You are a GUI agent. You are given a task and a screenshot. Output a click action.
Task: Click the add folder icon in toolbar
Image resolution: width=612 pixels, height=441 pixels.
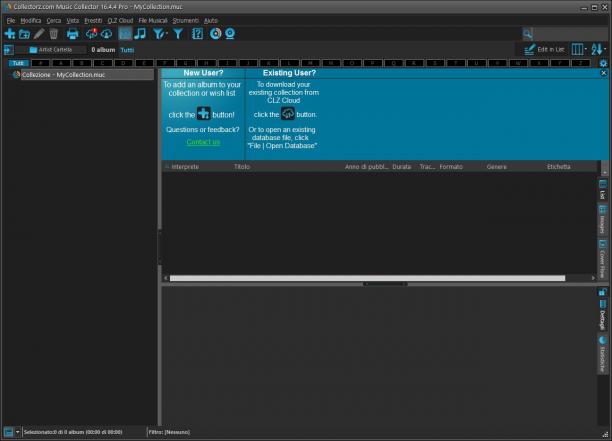point(24,34)
